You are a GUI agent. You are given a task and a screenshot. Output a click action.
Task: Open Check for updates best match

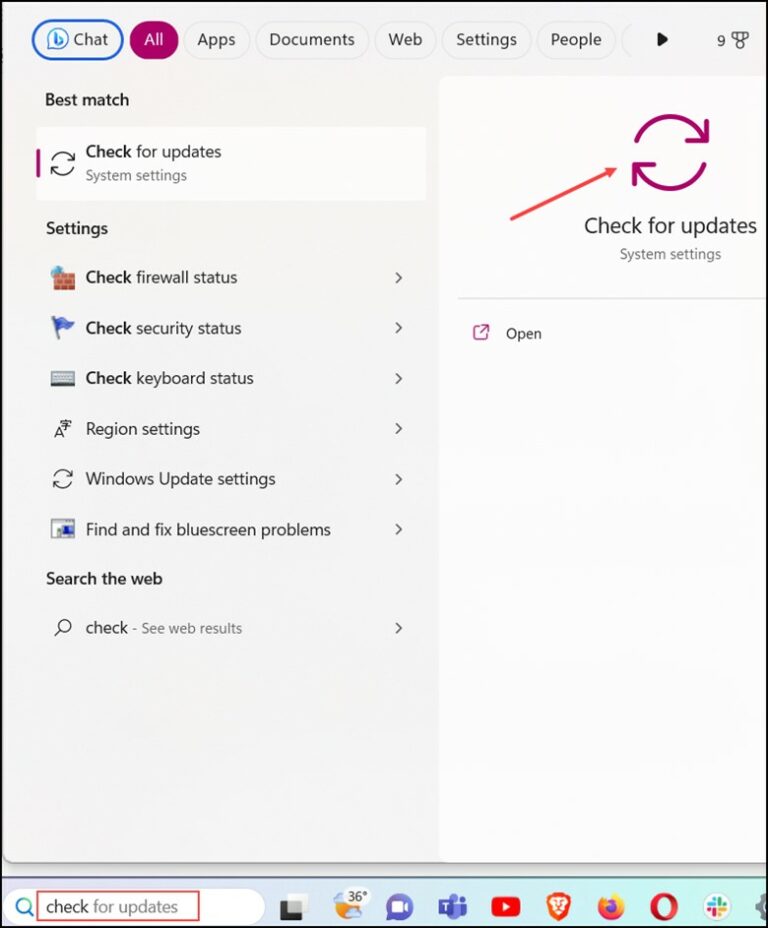[231, 163]
